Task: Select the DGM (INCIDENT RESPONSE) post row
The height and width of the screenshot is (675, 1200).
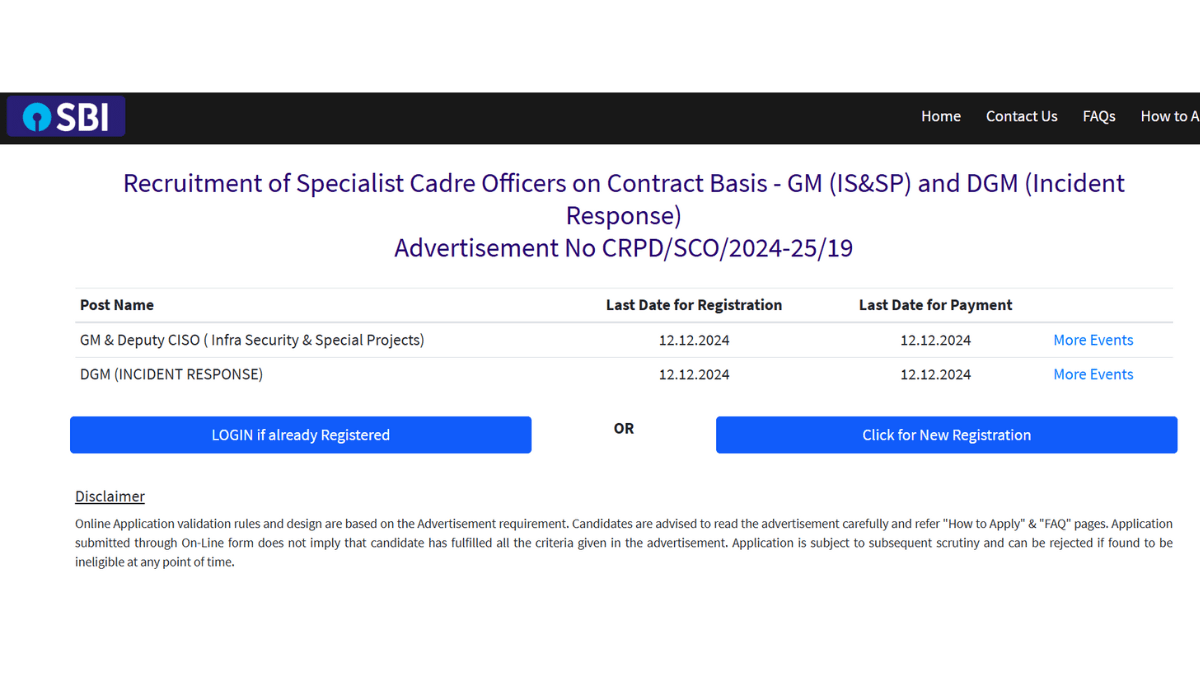Action: 172,374
